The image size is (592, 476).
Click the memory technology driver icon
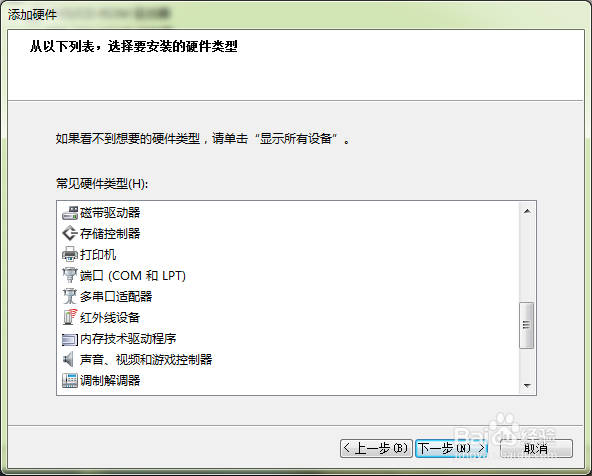pos(70,339)
